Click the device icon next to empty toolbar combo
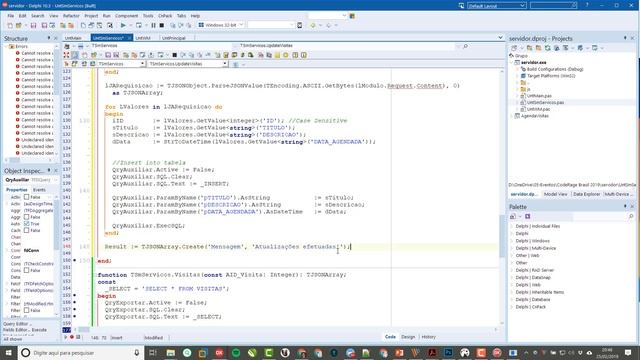 300,25
